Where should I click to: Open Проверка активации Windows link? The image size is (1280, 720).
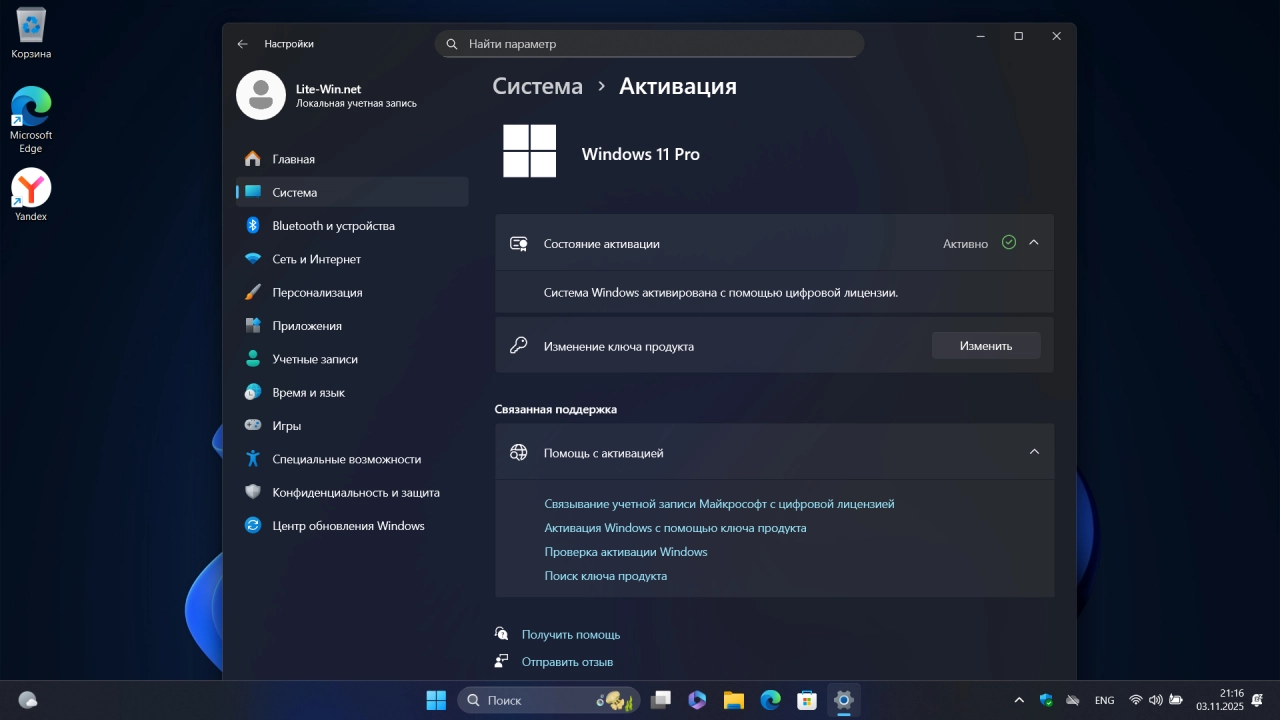pos(626,552)
